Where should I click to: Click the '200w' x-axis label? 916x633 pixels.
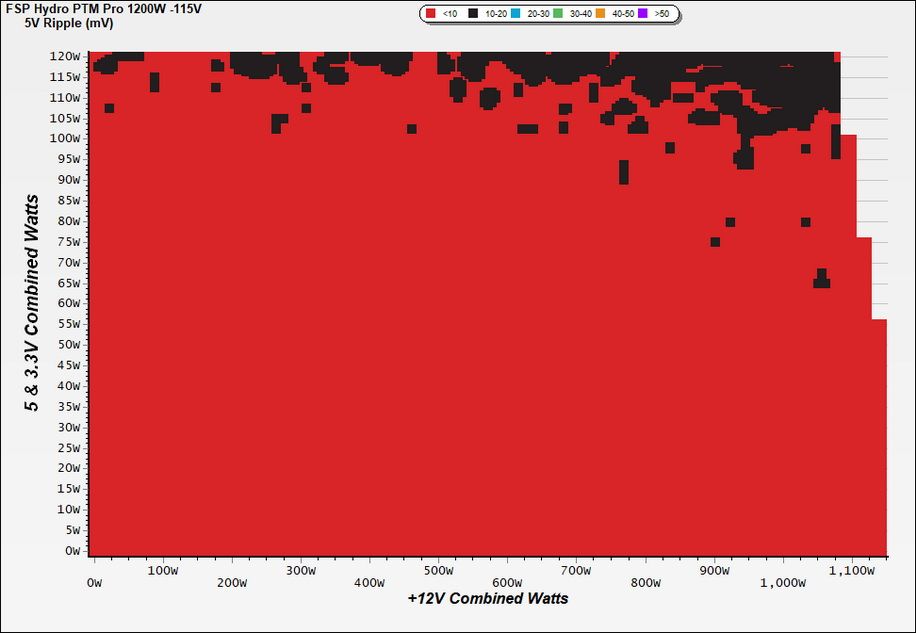(x=232, y=583)
